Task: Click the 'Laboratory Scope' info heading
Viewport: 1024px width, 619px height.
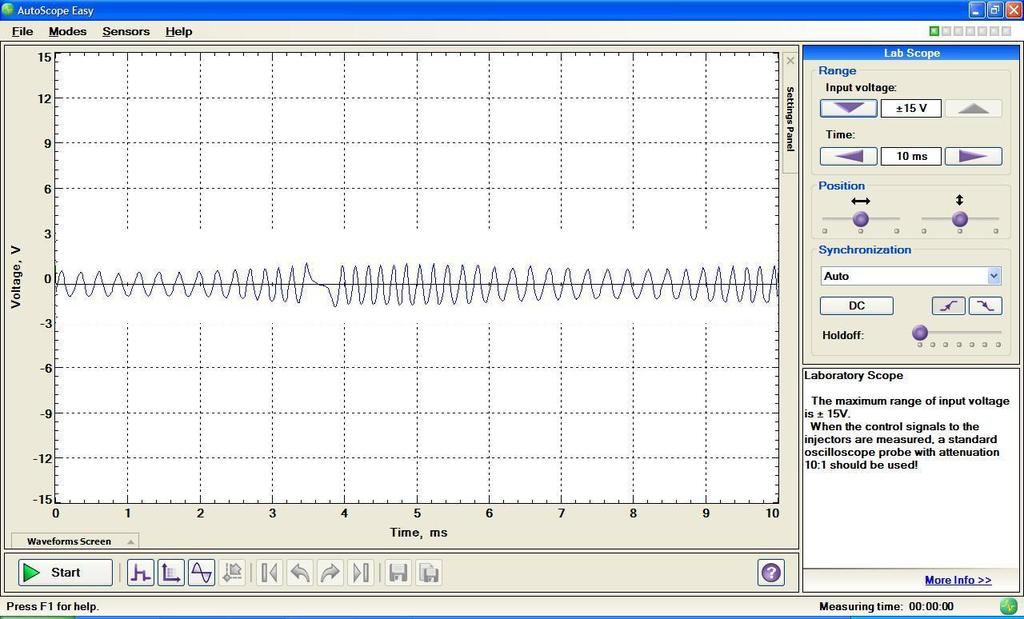Action: click(x=854, y=375)
